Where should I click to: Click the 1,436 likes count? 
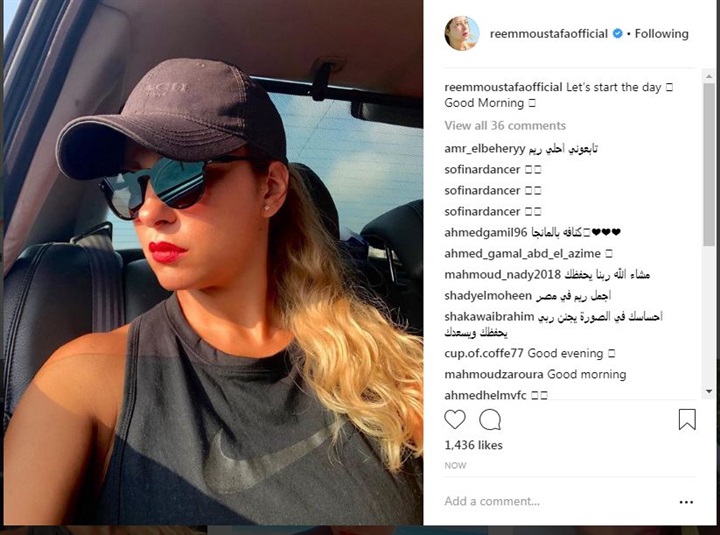tap(473, 445)
